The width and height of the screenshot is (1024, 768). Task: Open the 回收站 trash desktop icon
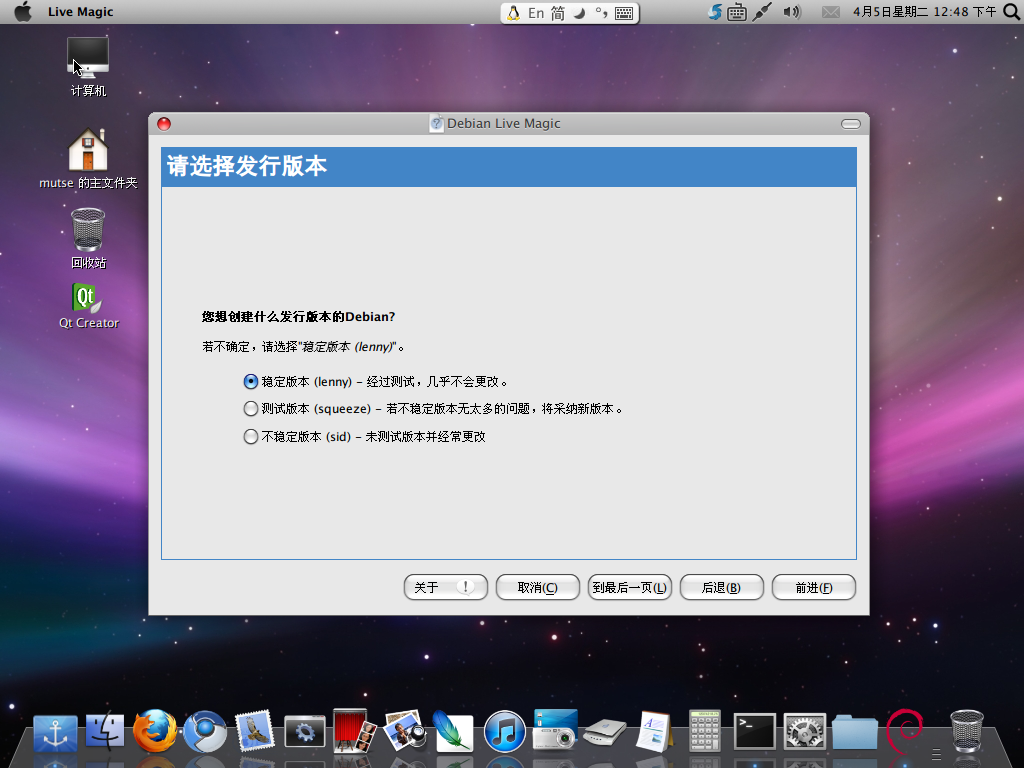pos(88,238)
